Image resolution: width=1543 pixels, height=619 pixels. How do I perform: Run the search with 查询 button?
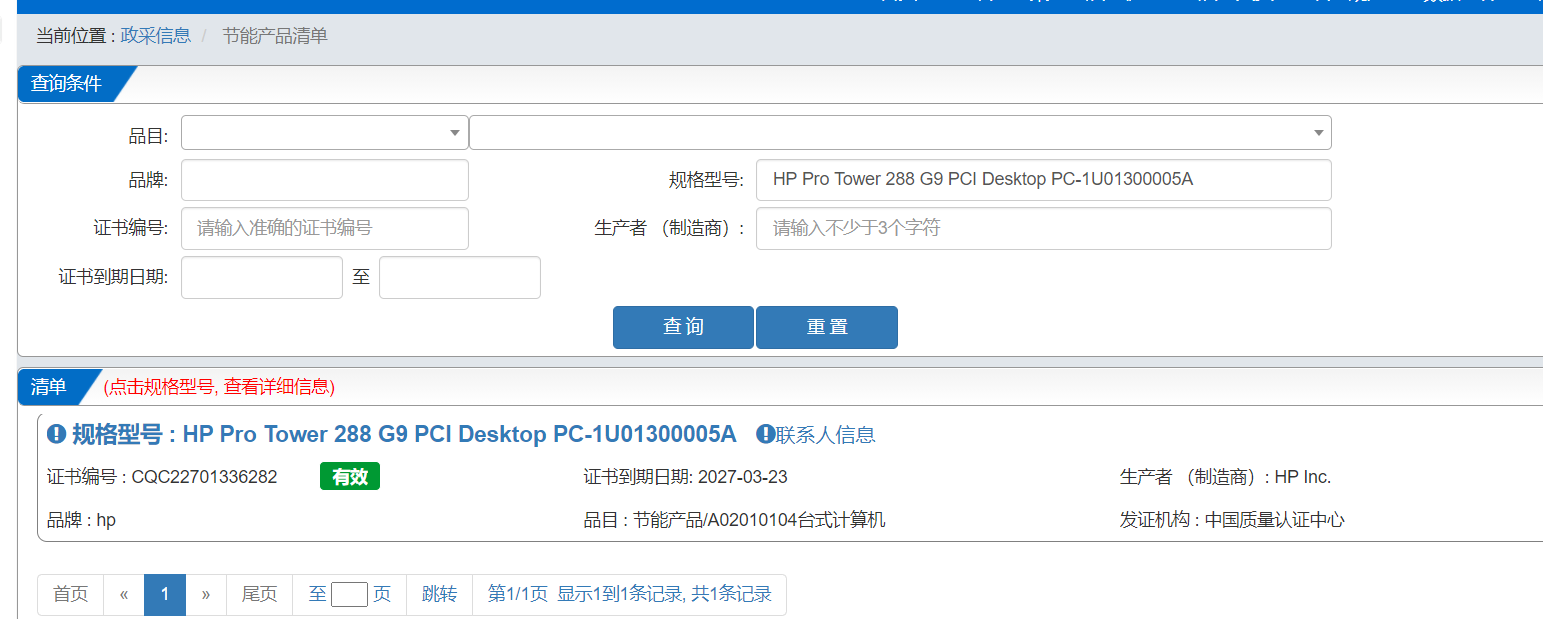coord(683,327)
